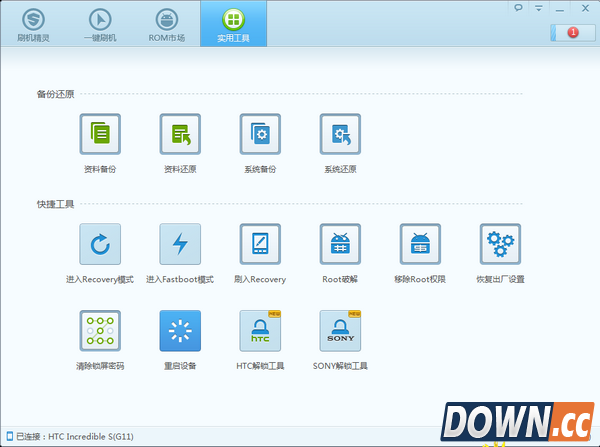600x447 pixels.
Task: Launch 系统备份 system backup
Action: pyautogui.click(x=260, y=134)
